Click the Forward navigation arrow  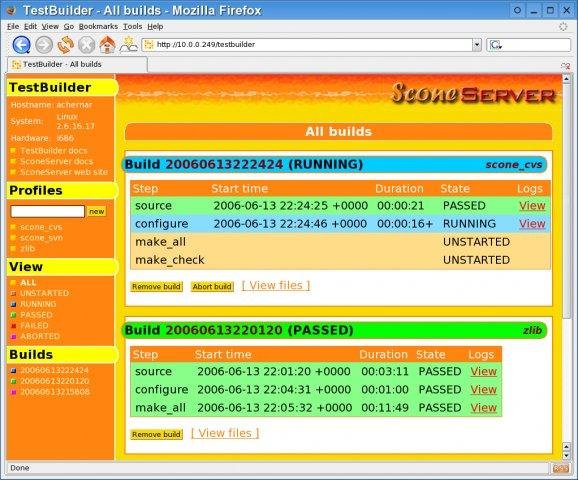(x=44, y=45)
